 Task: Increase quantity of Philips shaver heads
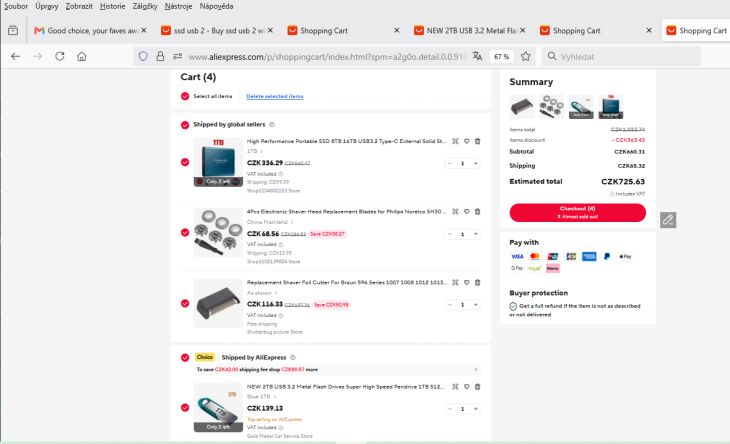pos(475,234)
